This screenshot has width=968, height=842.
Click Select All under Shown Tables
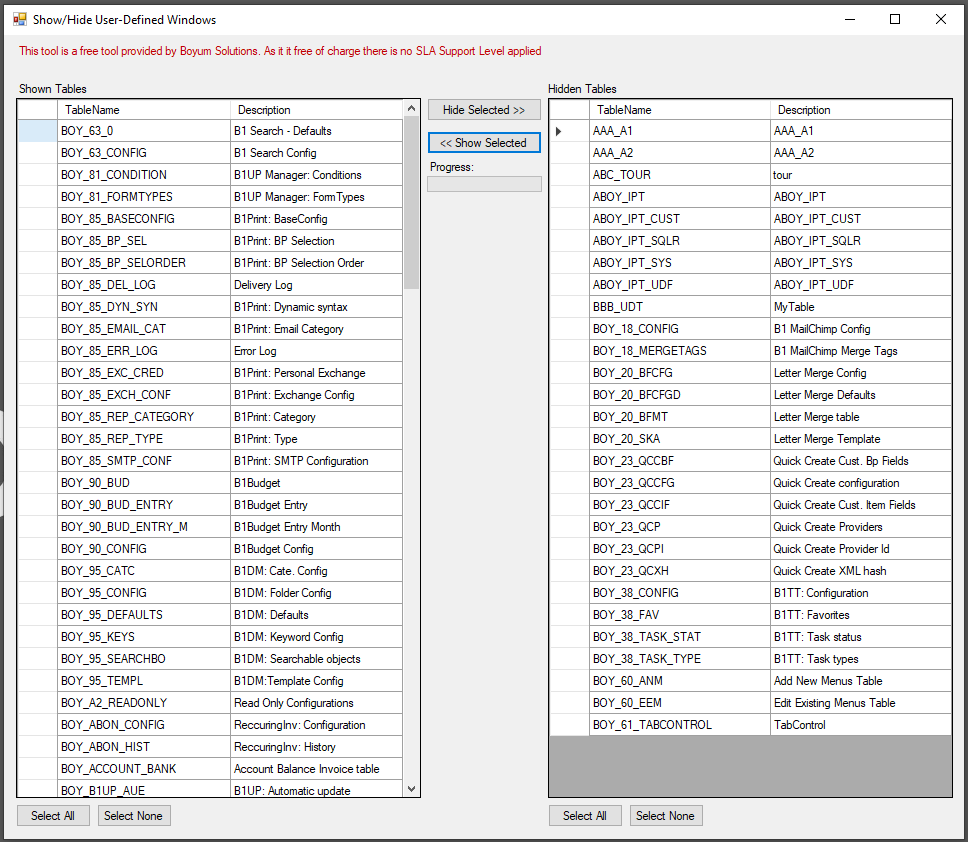click(52, 815)
